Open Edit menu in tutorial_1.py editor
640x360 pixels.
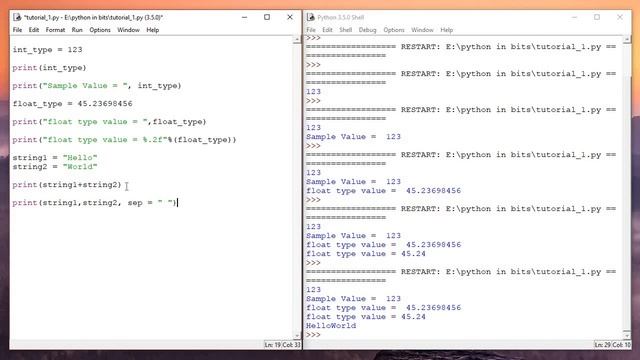(34, 30)
